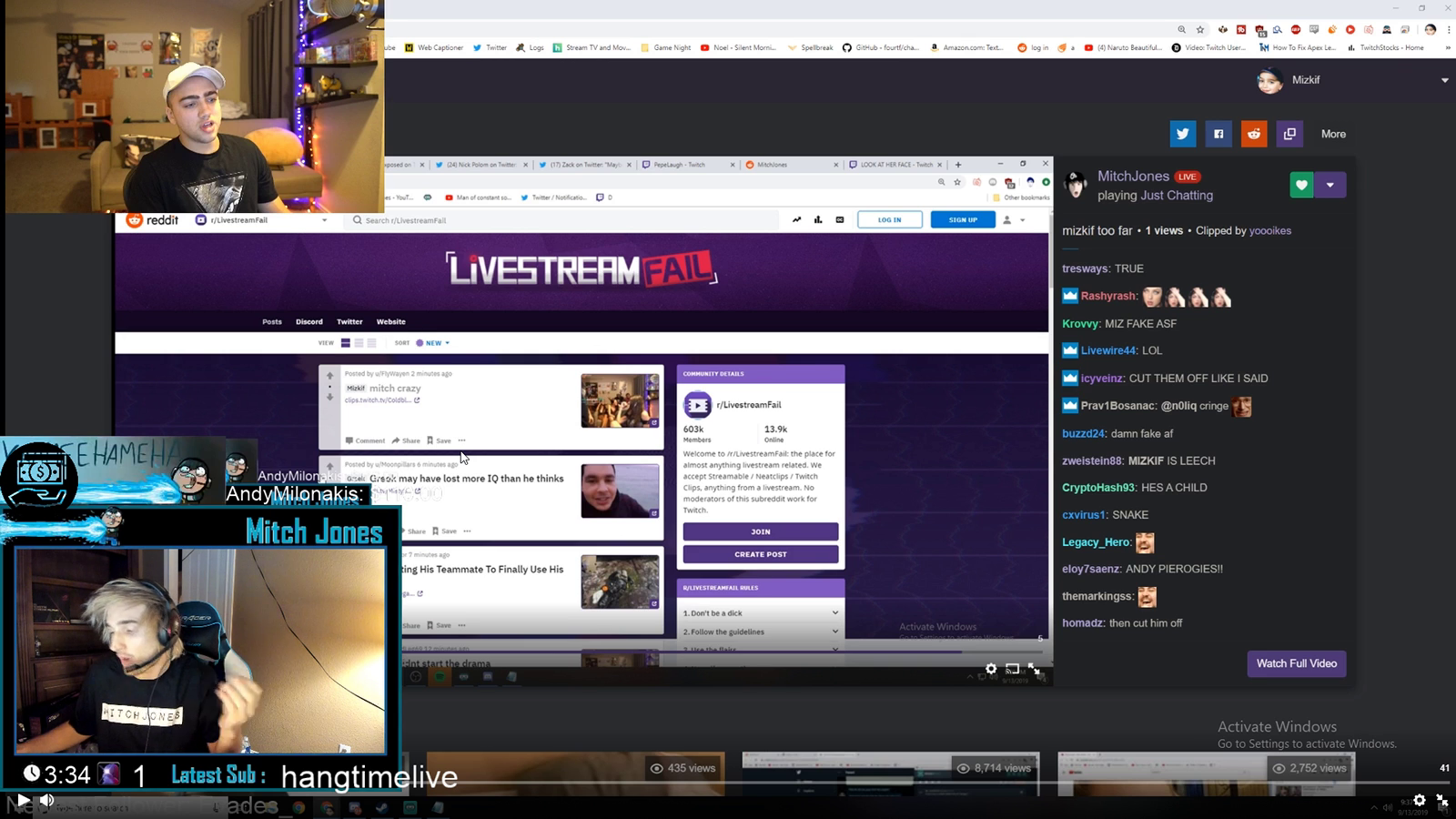Image resolution: width=1456 pixels, height=819 pixels.
Task: Click the reddit logo in the clip
Action: pos(152,220)
